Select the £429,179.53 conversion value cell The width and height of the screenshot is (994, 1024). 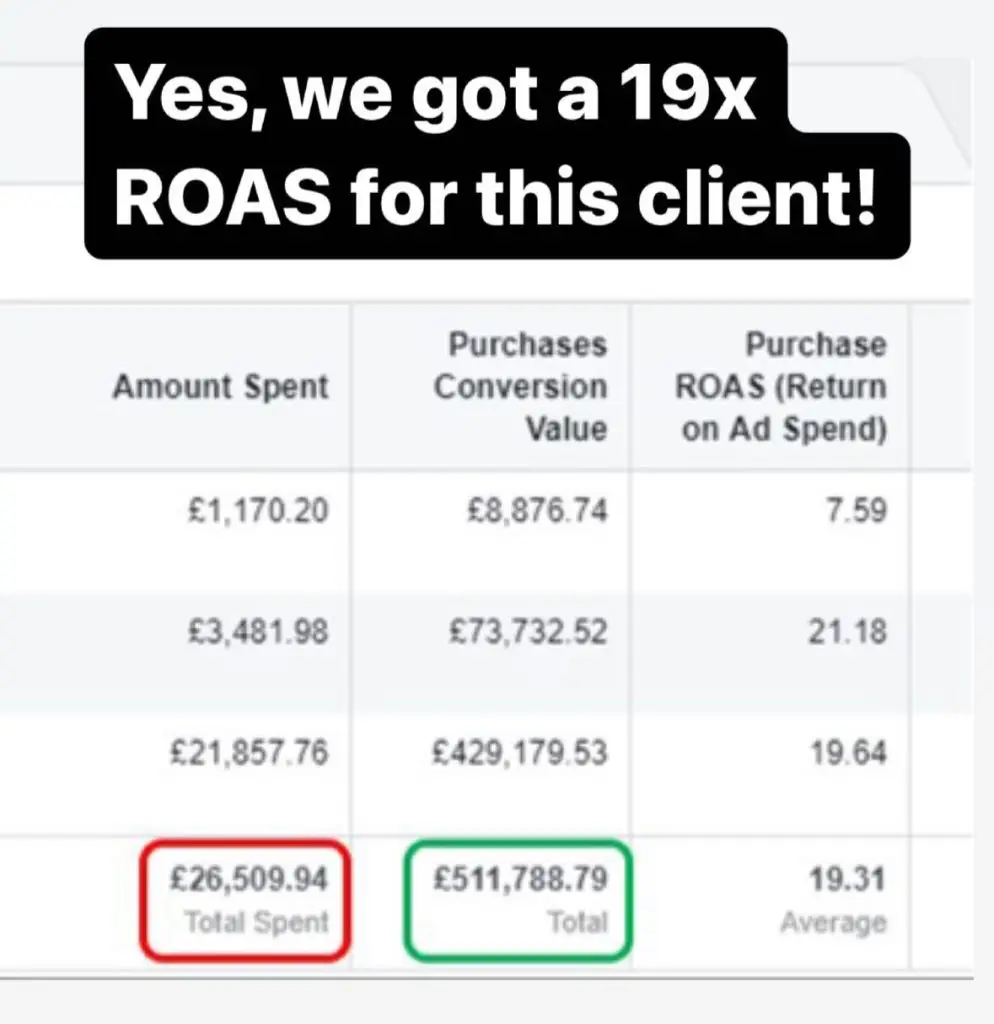point(520,752)
